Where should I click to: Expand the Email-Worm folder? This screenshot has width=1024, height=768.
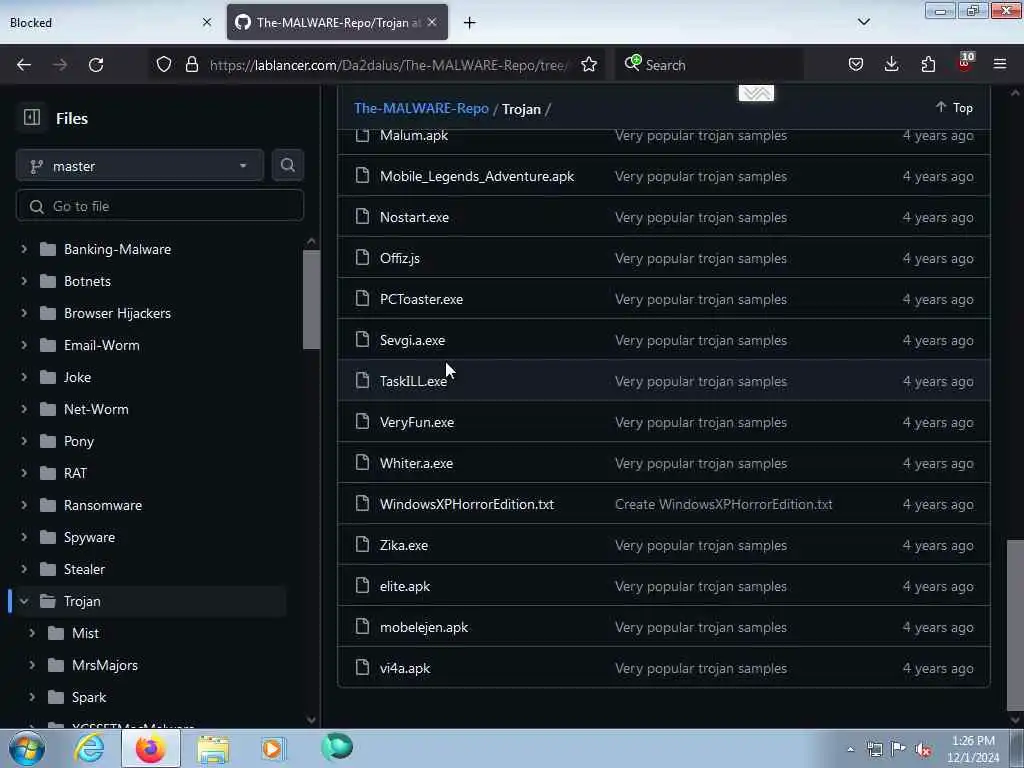pyautogui.click(x=24, y=345)
